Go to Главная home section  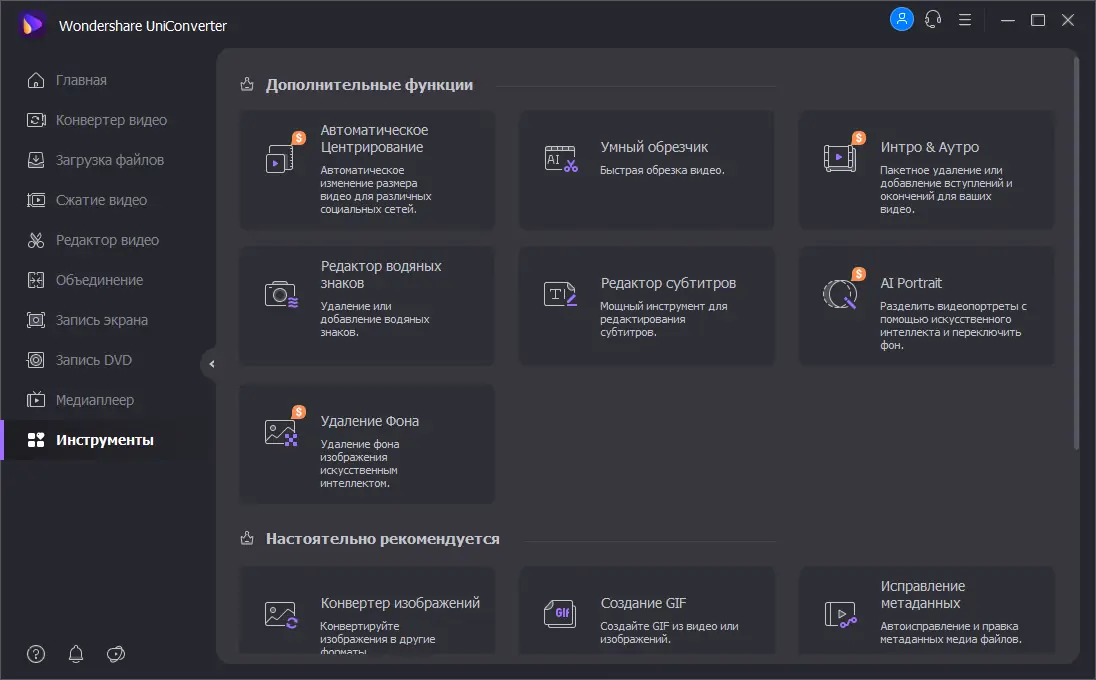(x=81, y=80)
